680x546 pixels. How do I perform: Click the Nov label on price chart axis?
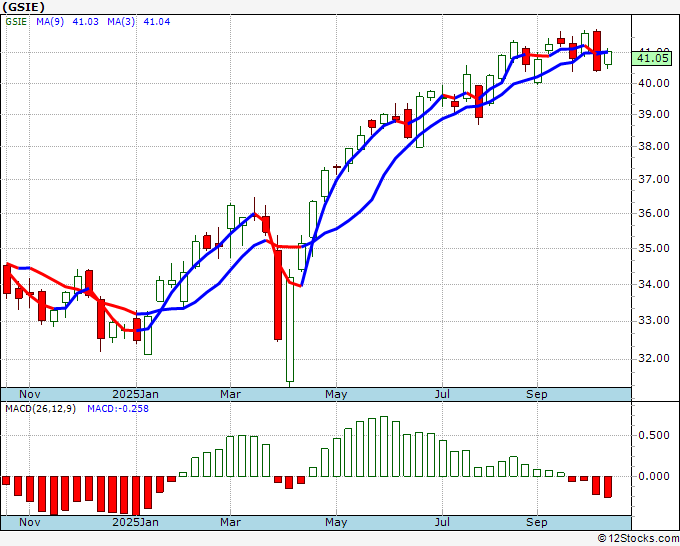tap(29, 394)
